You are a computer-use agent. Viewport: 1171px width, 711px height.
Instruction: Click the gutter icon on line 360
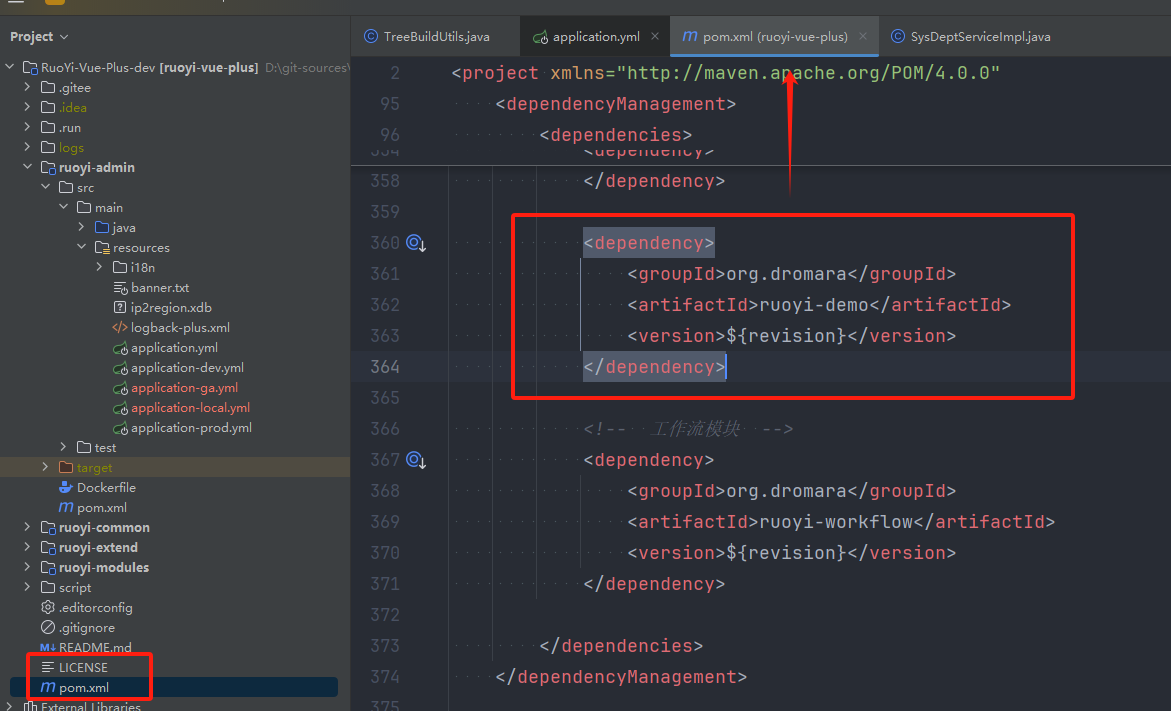point(416,243)
